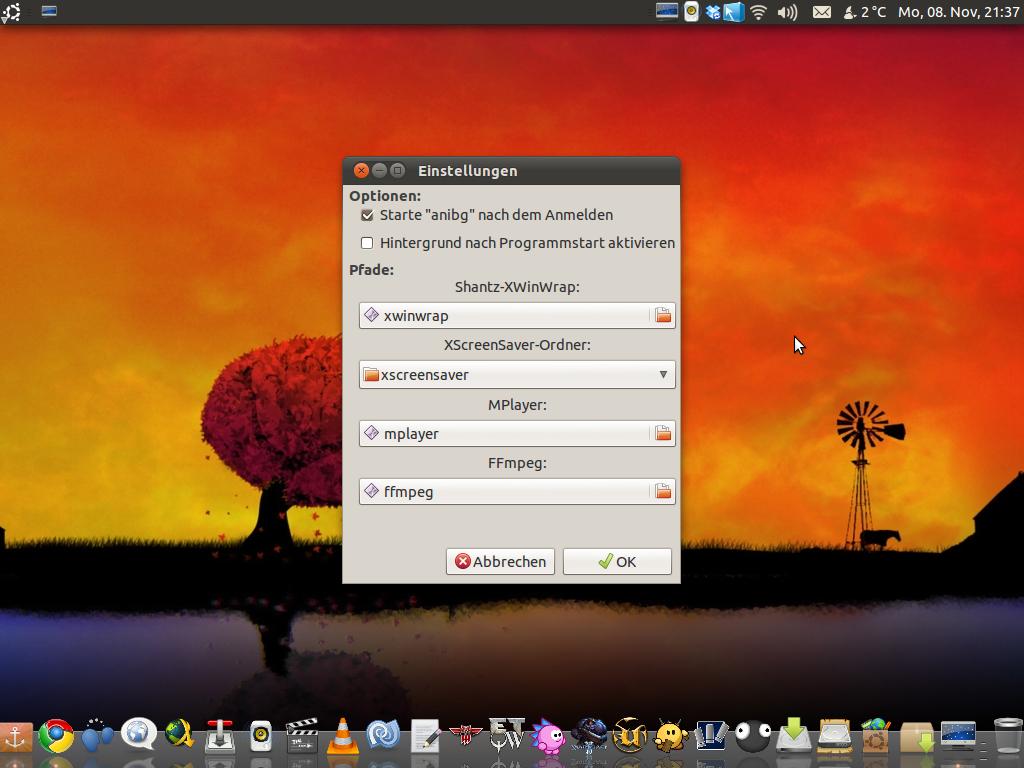Click the desktop monitor dock icon
Screen dimensions: 1024x768
(958, 736)
